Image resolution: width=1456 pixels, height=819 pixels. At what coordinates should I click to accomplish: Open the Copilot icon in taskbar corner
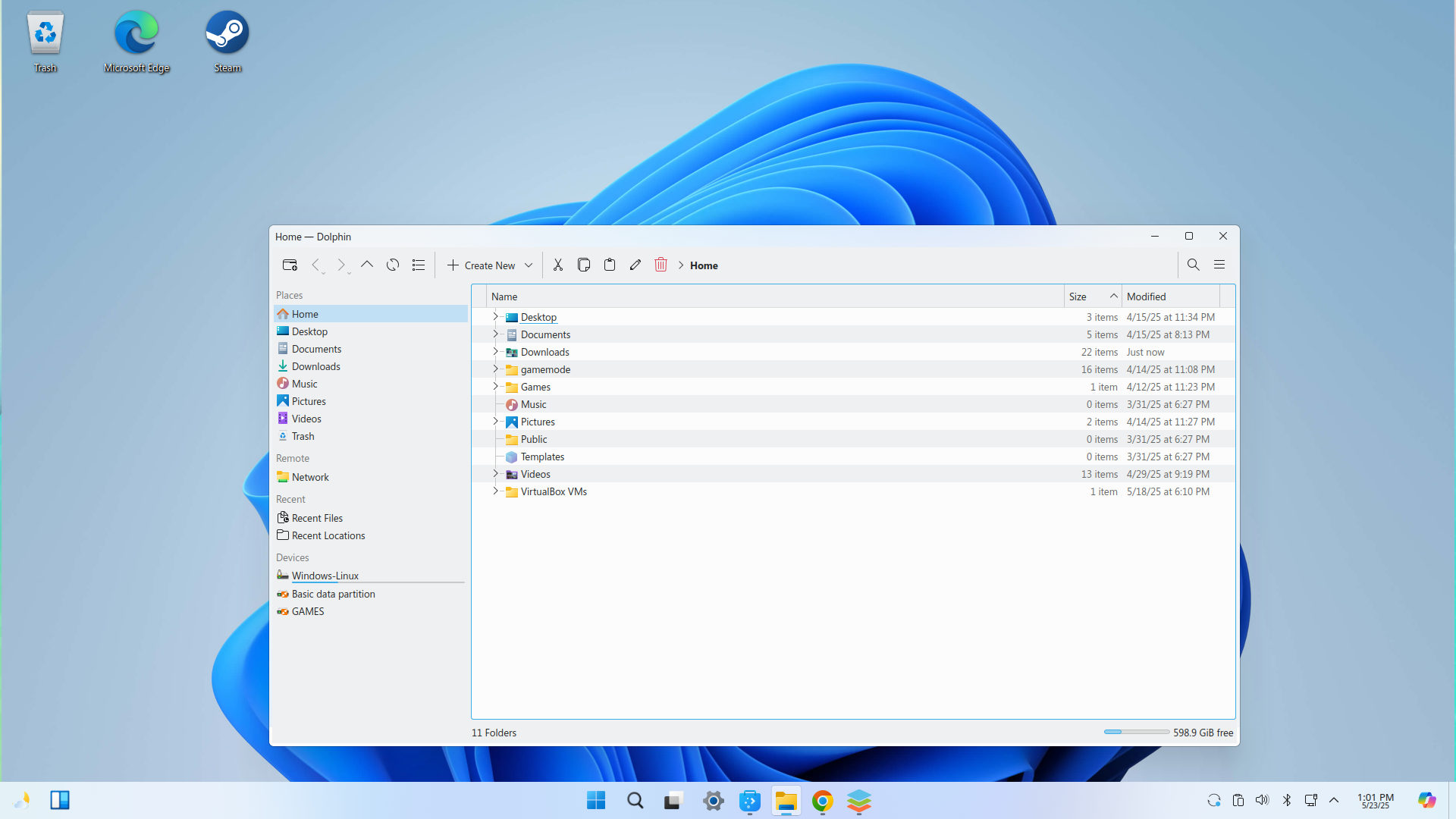pyautogui.click(x=1427, y=800)
